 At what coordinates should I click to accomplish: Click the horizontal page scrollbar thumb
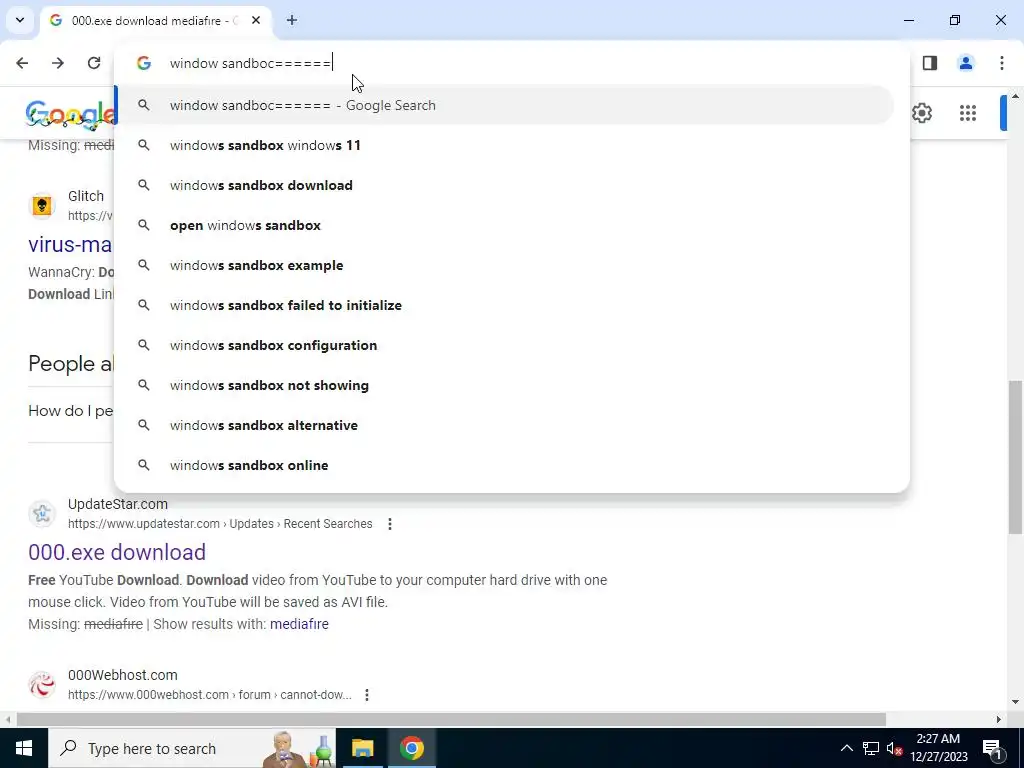click(x=451, y=720)
